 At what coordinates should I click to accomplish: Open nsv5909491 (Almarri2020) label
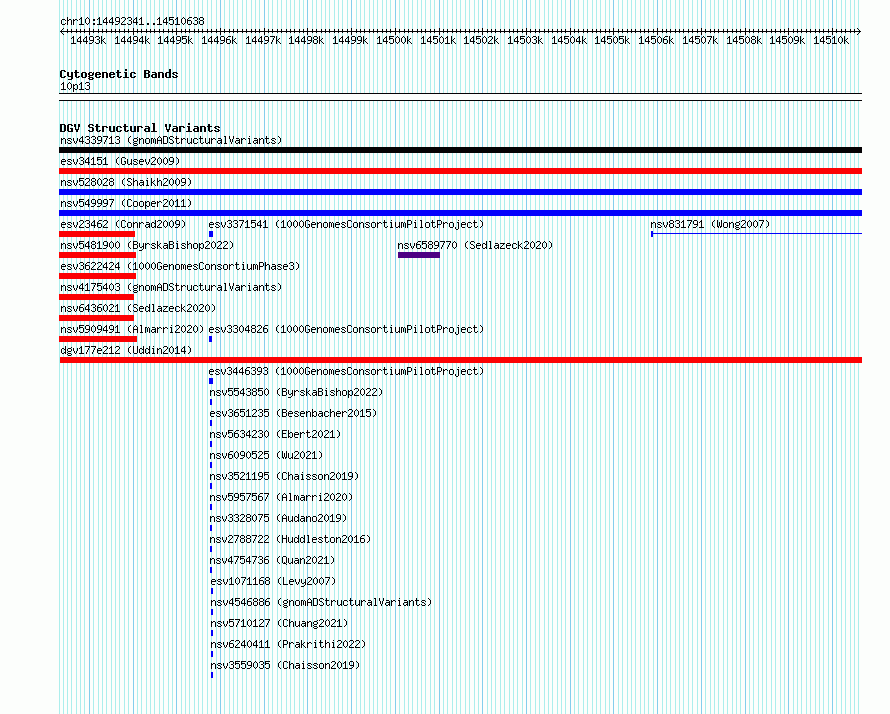(x=132, y=329)
